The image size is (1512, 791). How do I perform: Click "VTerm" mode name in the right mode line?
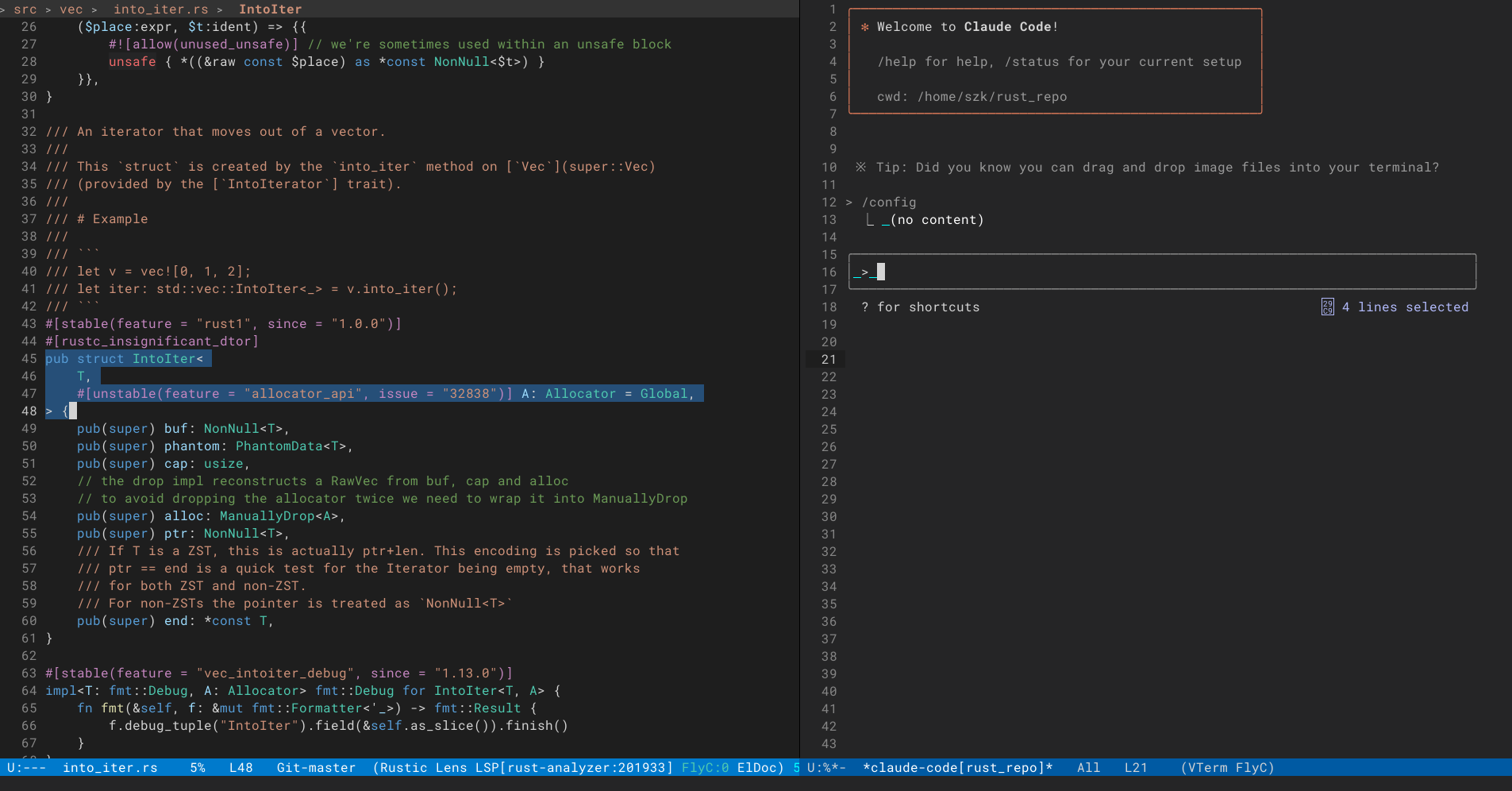(1207, 768)
